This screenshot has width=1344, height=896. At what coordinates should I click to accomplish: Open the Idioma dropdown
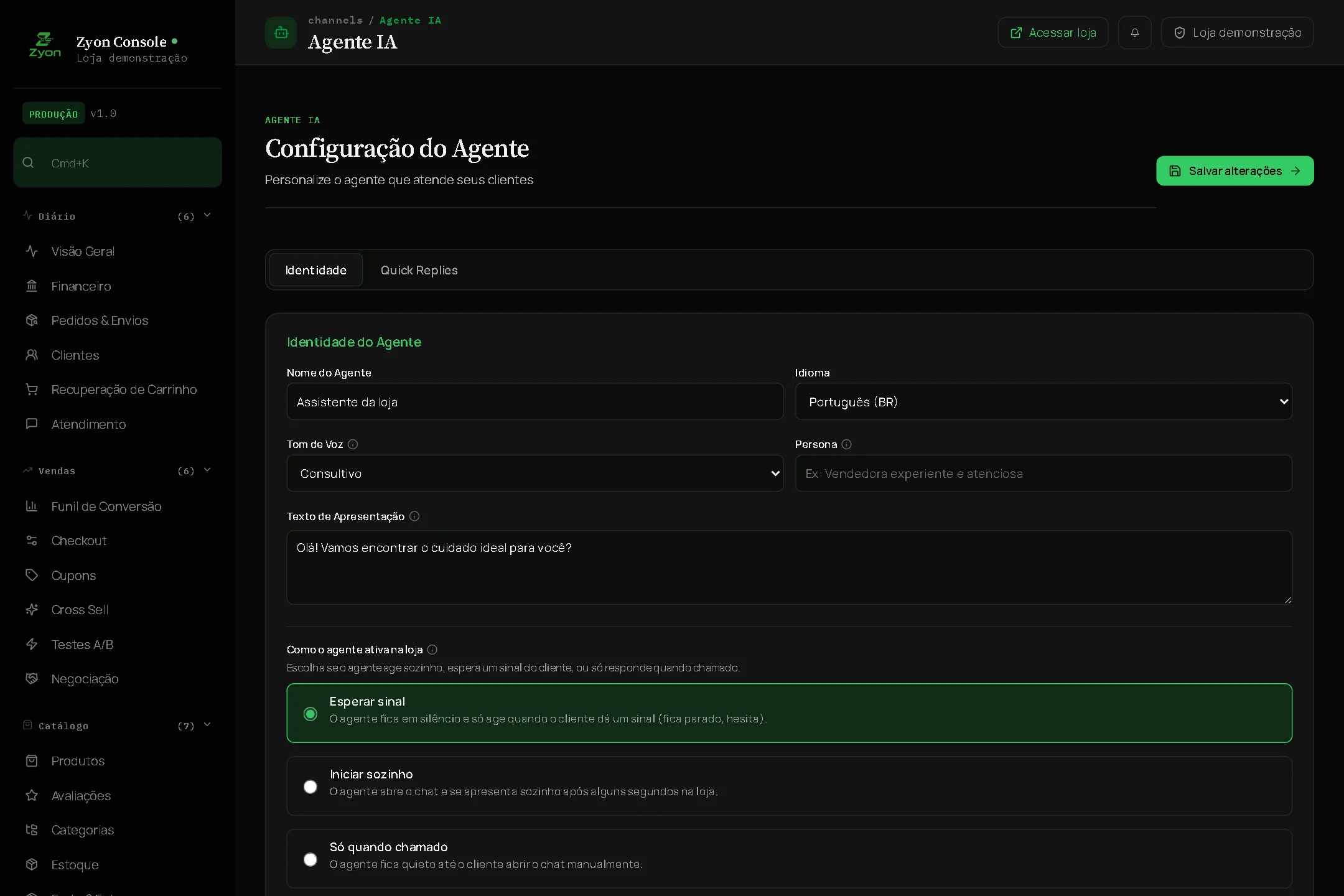tap(1043, 402)
